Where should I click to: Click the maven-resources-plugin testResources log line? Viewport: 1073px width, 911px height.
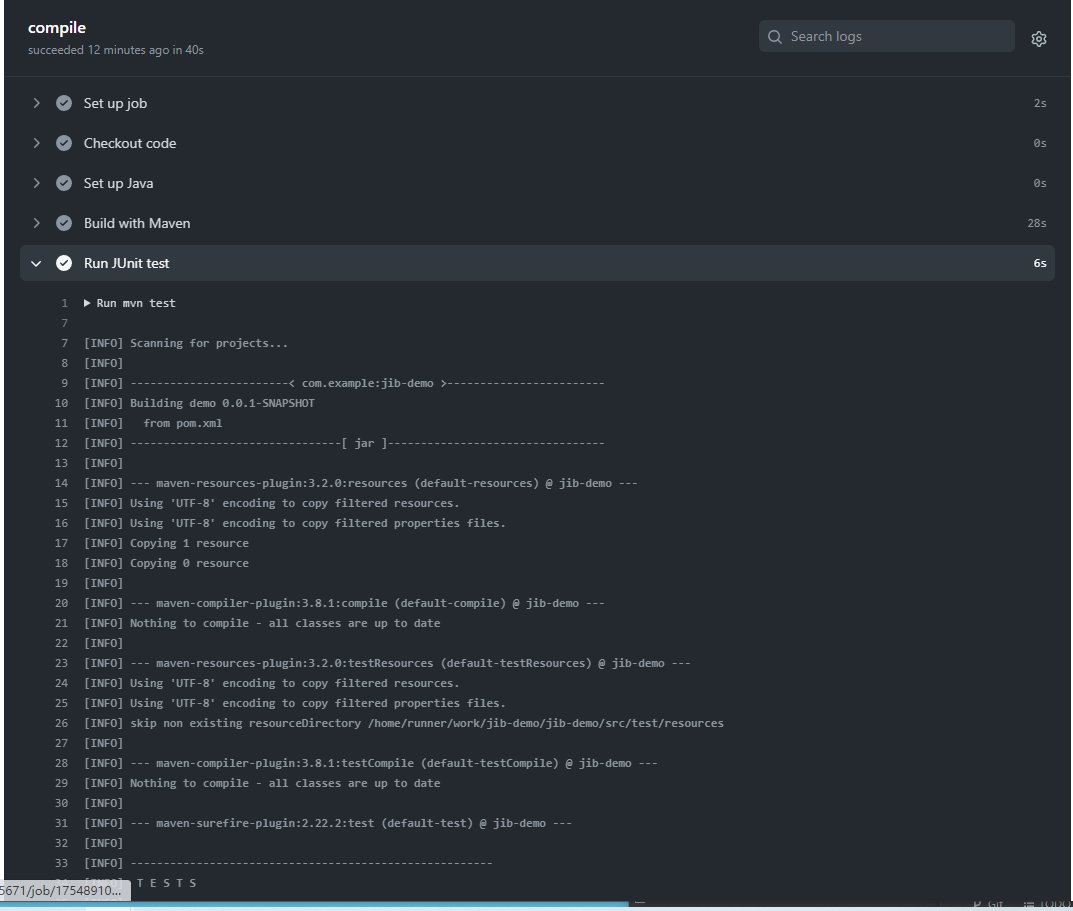coord(387,663)
